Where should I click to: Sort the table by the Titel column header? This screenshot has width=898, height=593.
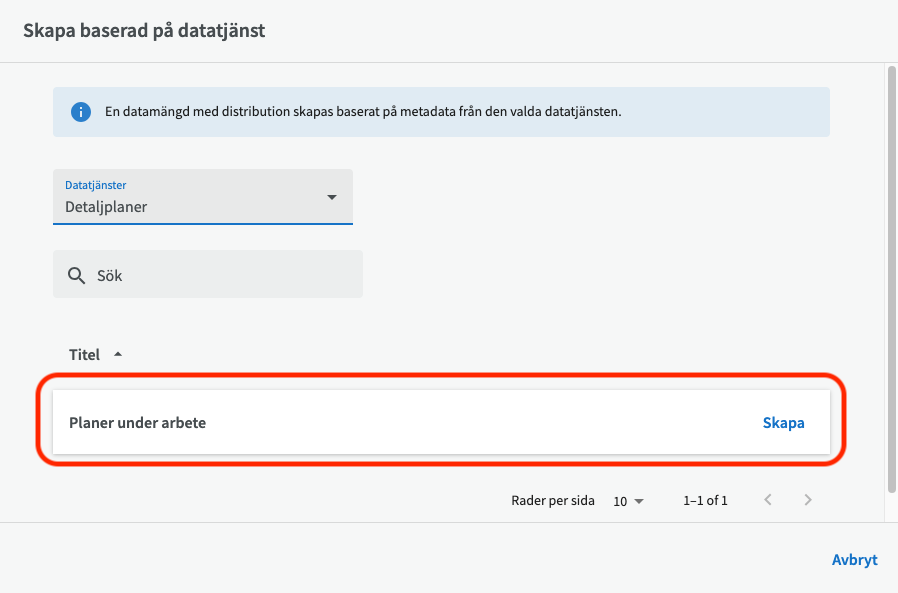(x=85, y=355)
